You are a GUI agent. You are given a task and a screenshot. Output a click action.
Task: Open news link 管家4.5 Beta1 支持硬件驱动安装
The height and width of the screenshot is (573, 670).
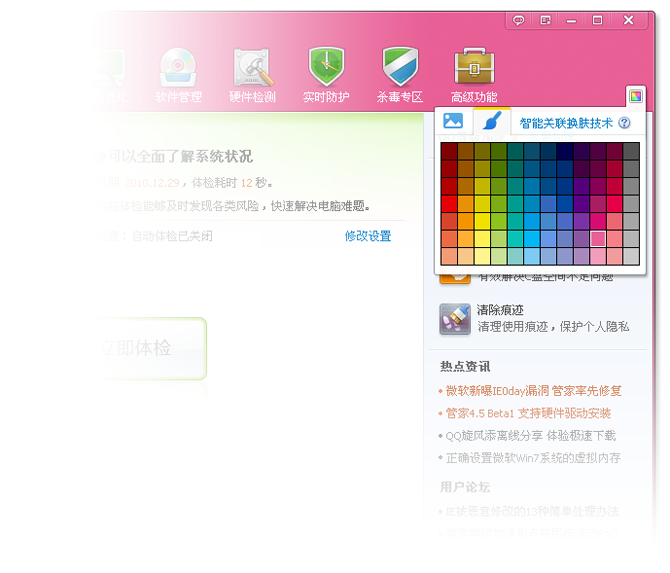[x=528, y=413]
